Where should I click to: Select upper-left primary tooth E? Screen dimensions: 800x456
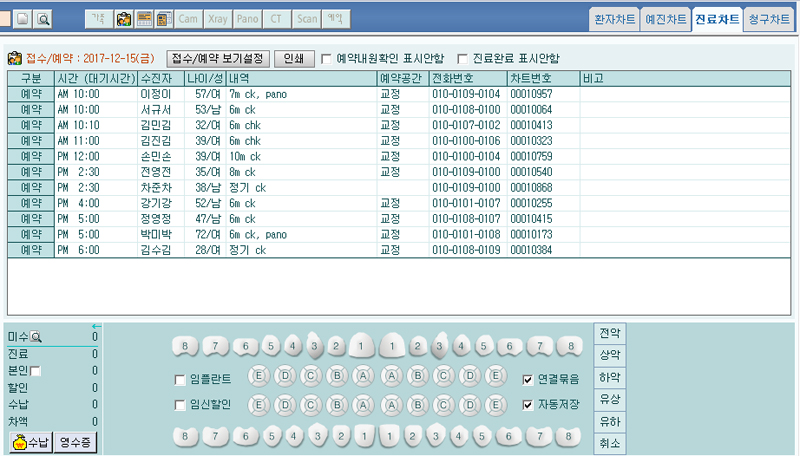click(259, 378)
